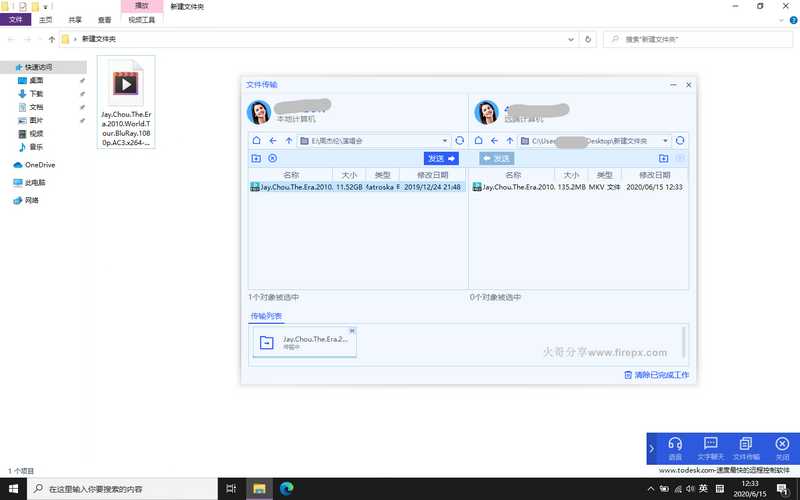Open the Windows Start menu
This screenshot has height=500, width=800.
pyautogui.click(x=13, y=489)
